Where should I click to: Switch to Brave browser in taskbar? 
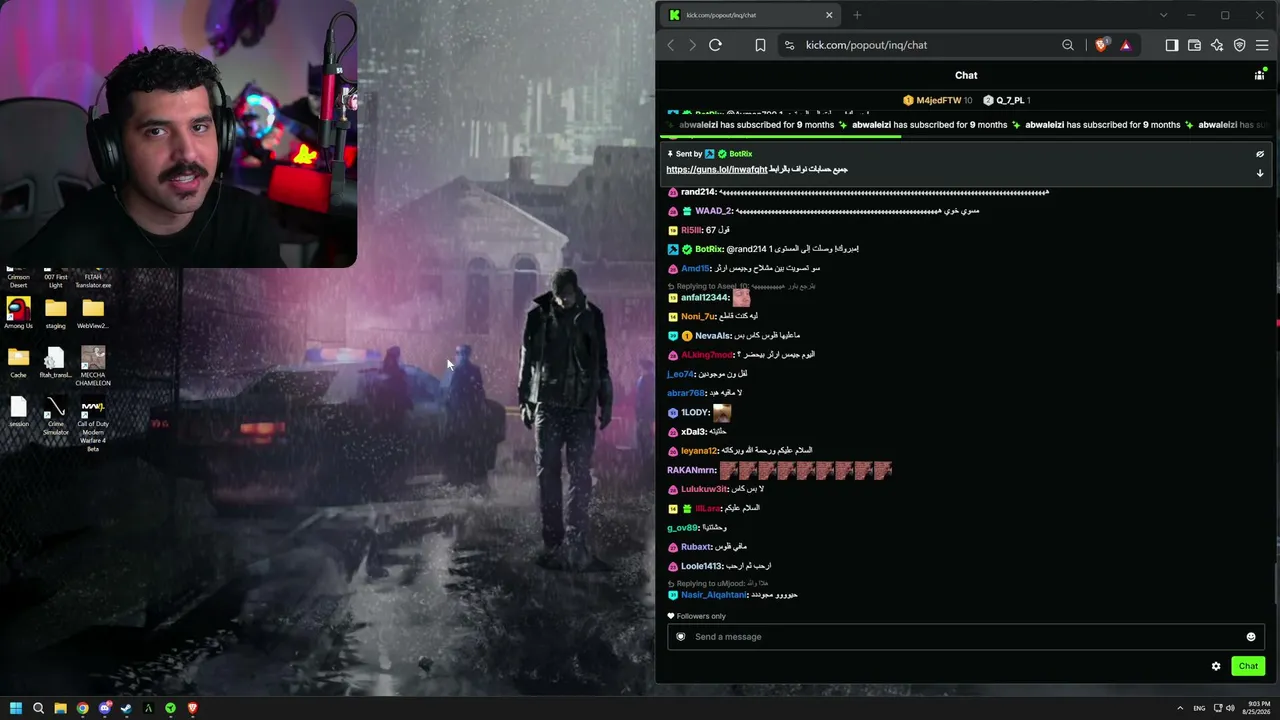click(192, 708)
